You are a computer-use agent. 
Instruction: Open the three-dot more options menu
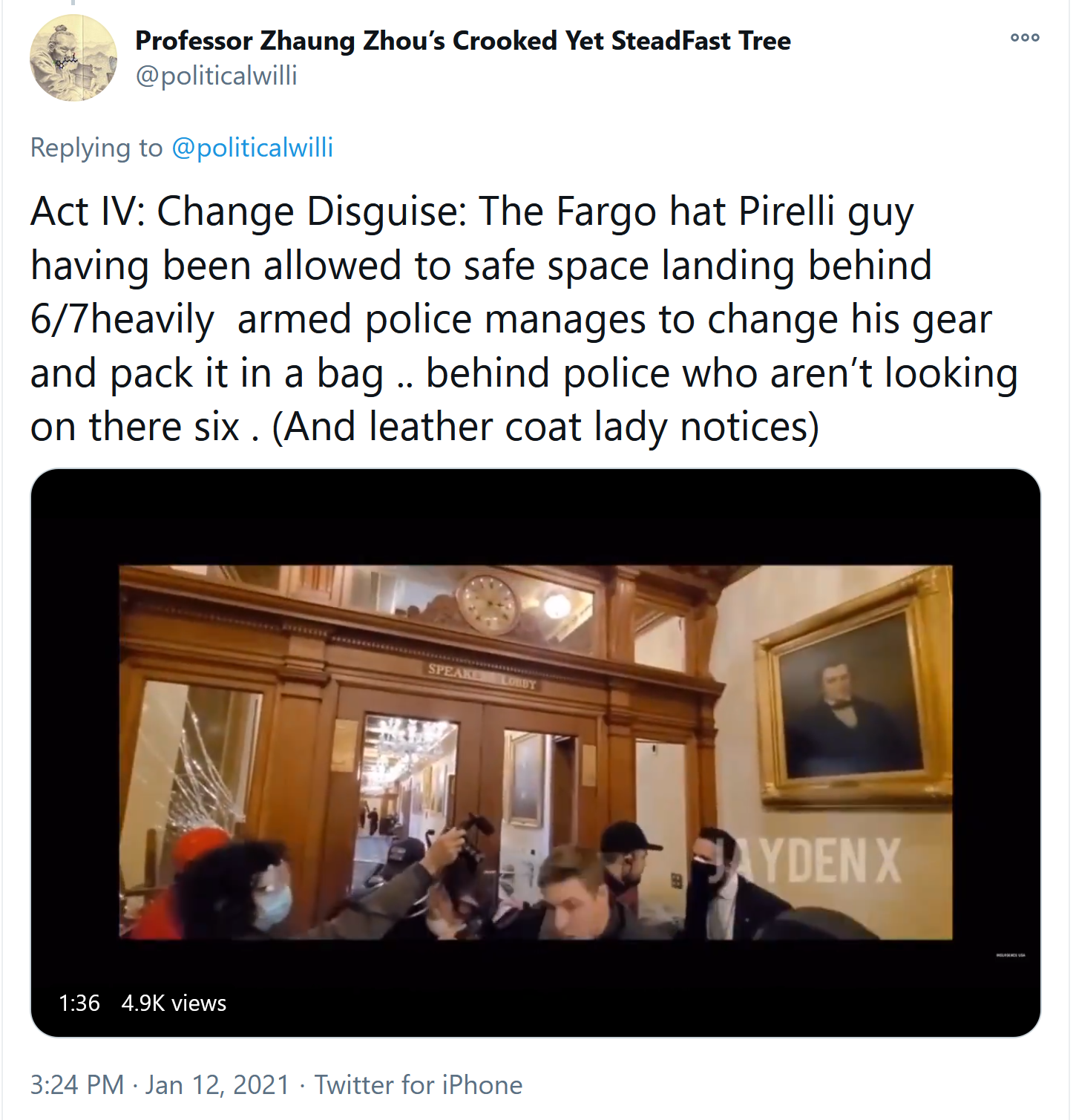click(1025, 37)
